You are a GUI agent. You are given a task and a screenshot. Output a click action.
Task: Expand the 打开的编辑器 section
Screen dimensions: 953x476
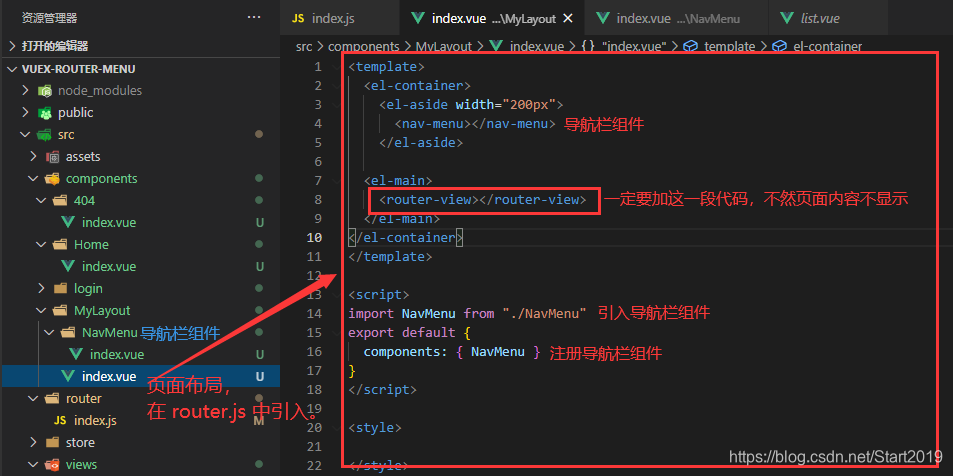coord(13,46)
